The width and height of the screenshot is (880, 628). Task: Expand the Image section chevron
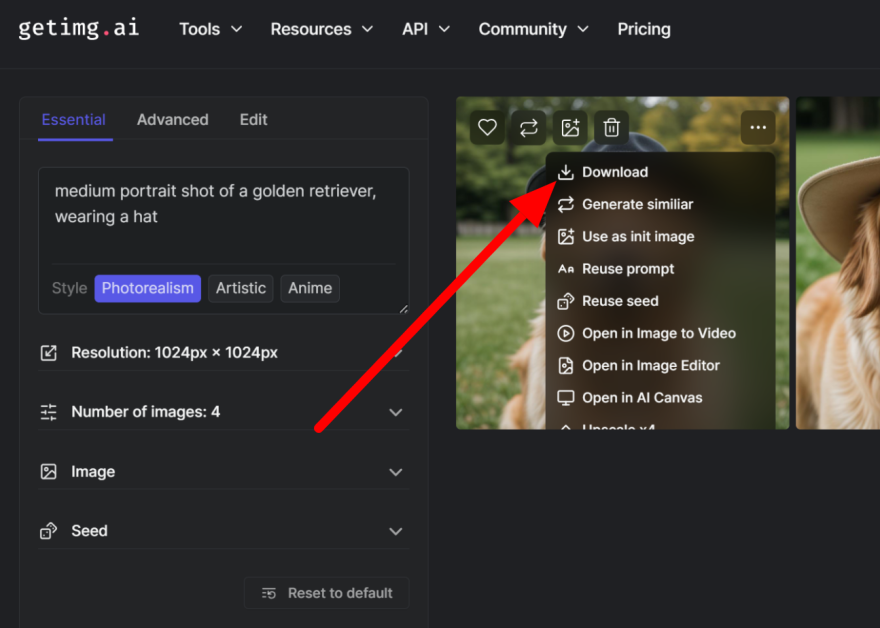[x=396, y=472]
